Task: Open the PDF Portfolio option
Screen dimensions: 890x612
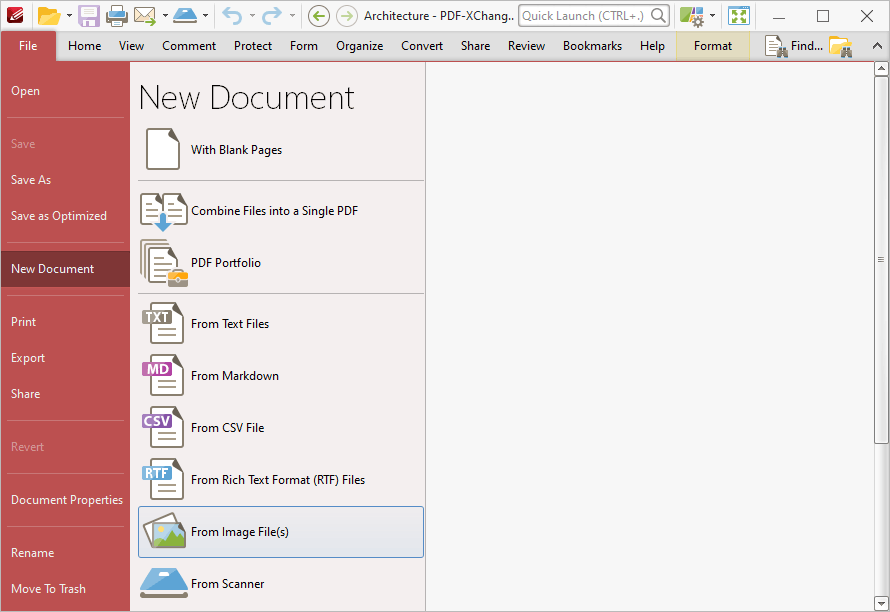Action: 226,263
